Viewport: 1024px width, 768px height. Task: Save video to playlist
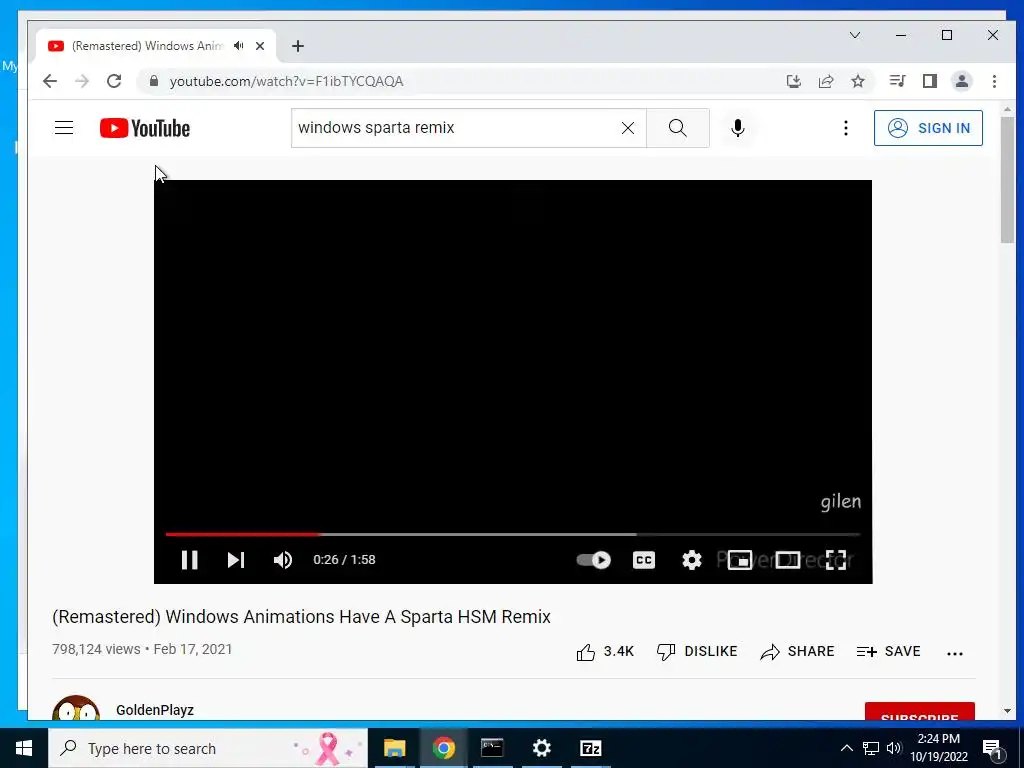coord(889,652)
